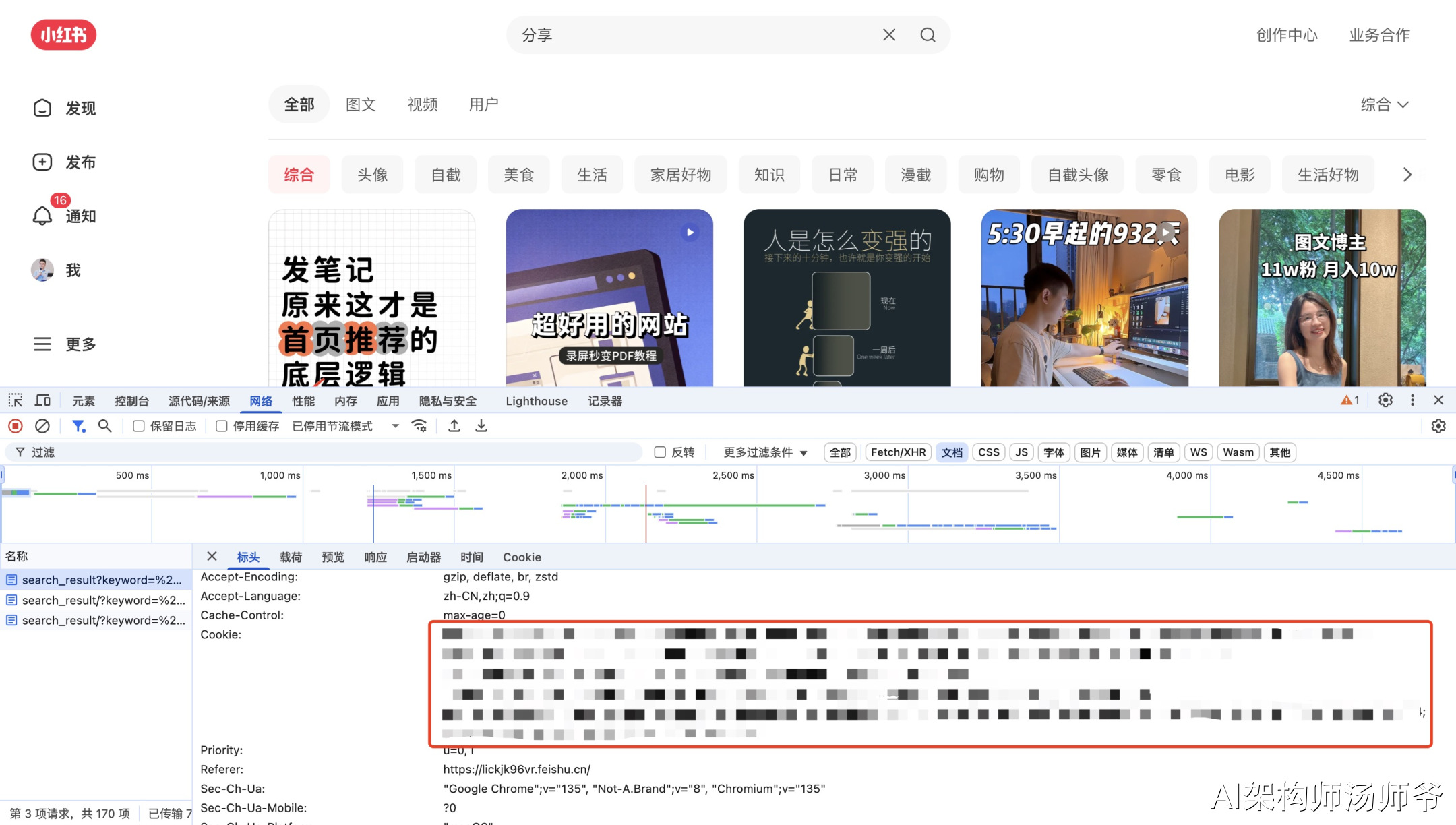Screen dimensions: 1456x825
Task: Toggle the network filter funnel icon
Action: [78, 426]
